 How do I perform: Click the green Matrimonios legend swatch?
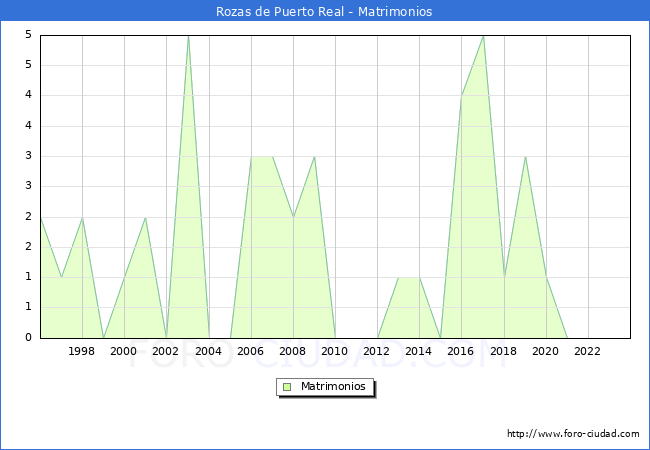[287, 387]
